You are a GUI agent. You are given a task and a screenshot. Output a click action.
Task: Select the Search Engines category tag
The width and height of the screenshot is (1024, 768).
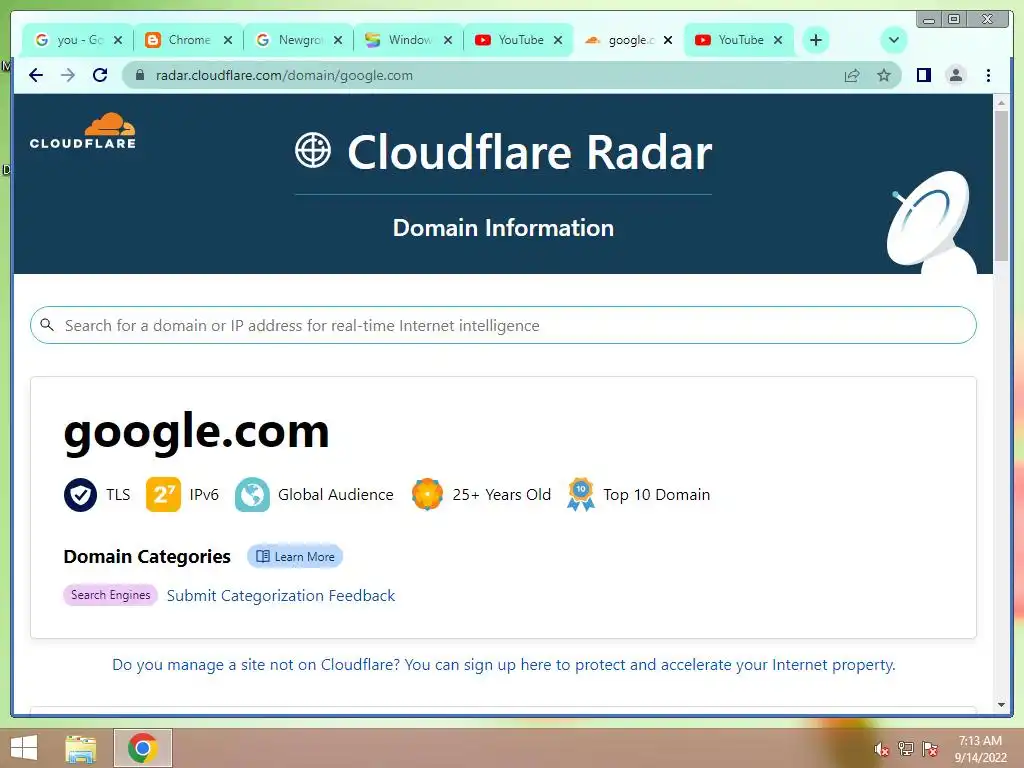point(110,595)
